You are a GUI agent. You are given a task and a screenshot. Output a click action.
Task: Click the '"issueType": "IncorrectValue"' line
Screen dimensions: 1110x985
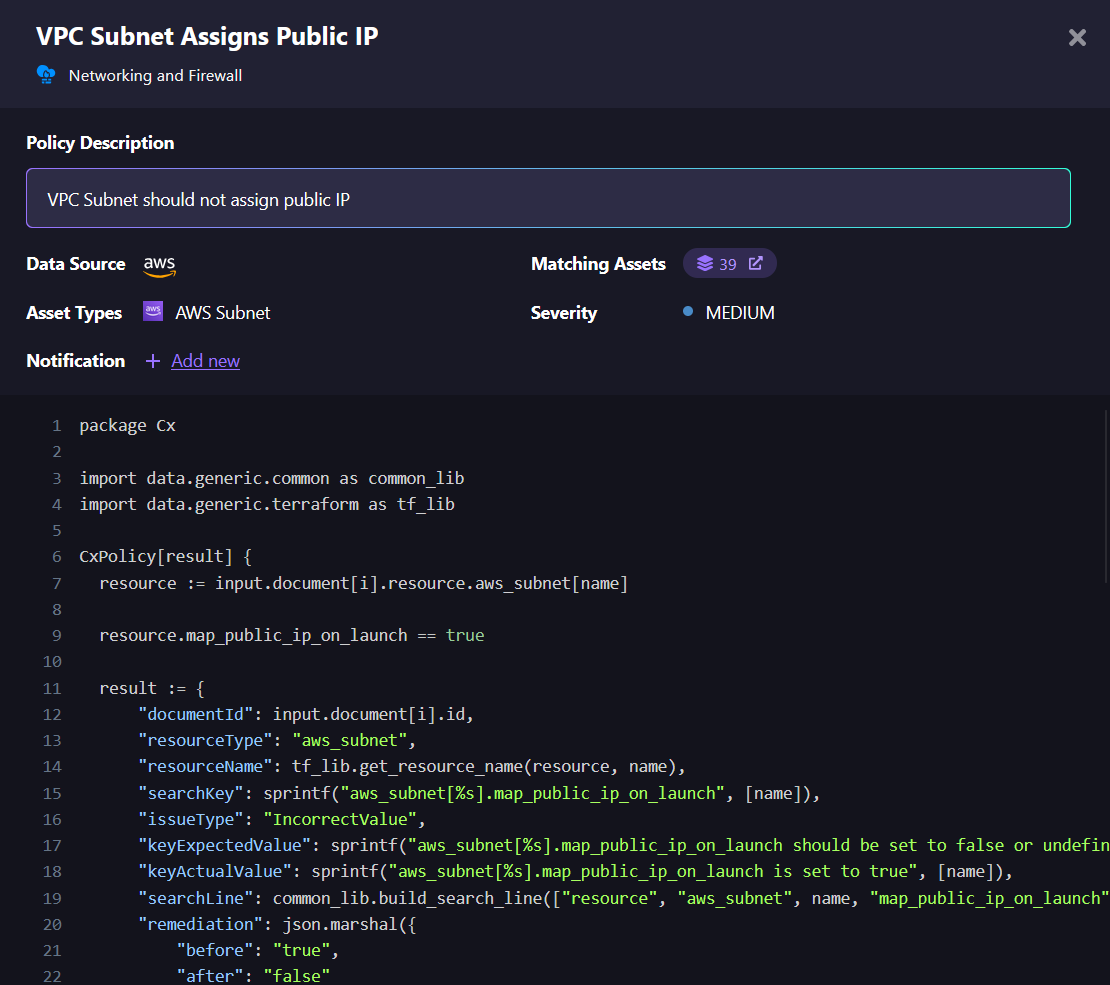[282, 820]
